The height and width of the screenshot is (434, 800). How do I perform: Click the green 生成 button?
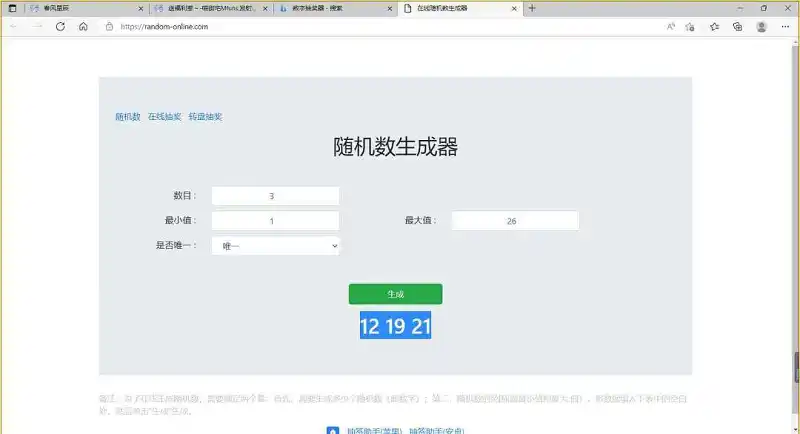[395, 294]
